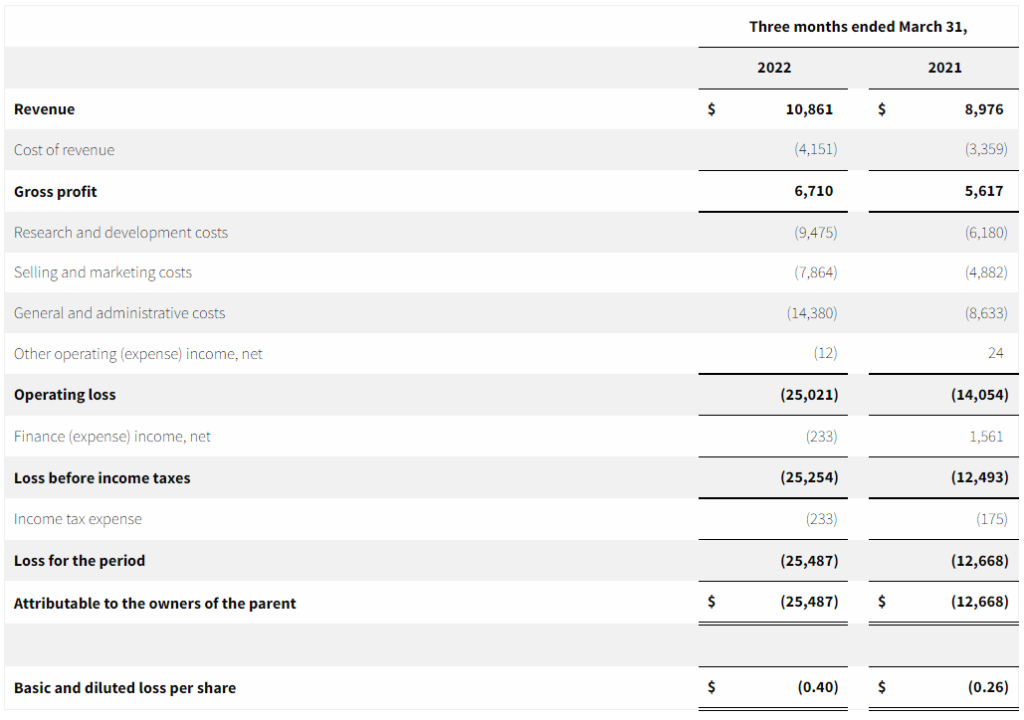Select the Selling and marketing costs label

coord(103,272)
